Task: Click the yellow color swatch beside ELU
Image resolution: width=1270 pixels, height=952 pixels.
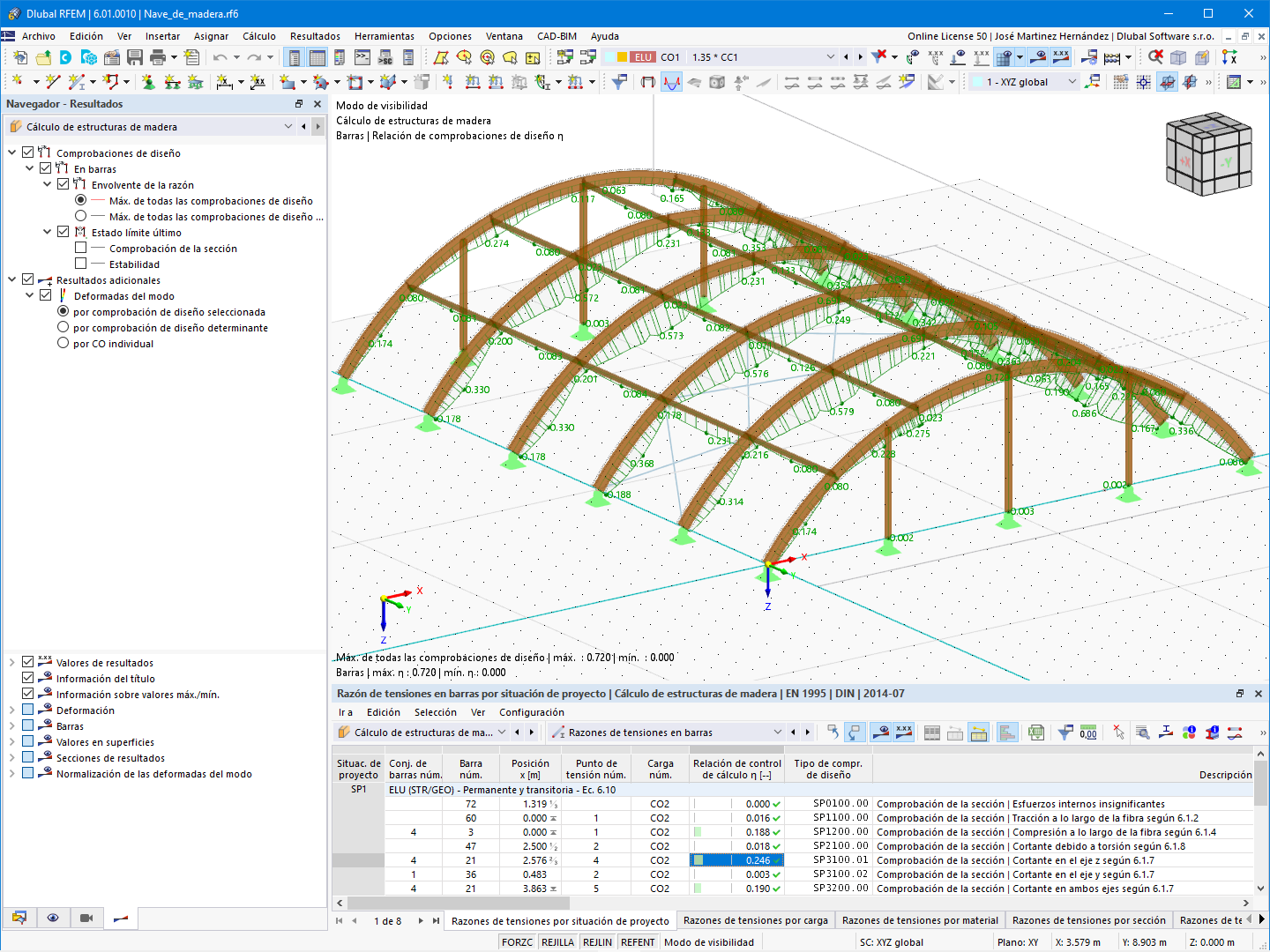Action: pyautogui.click(x=622, y=57)
